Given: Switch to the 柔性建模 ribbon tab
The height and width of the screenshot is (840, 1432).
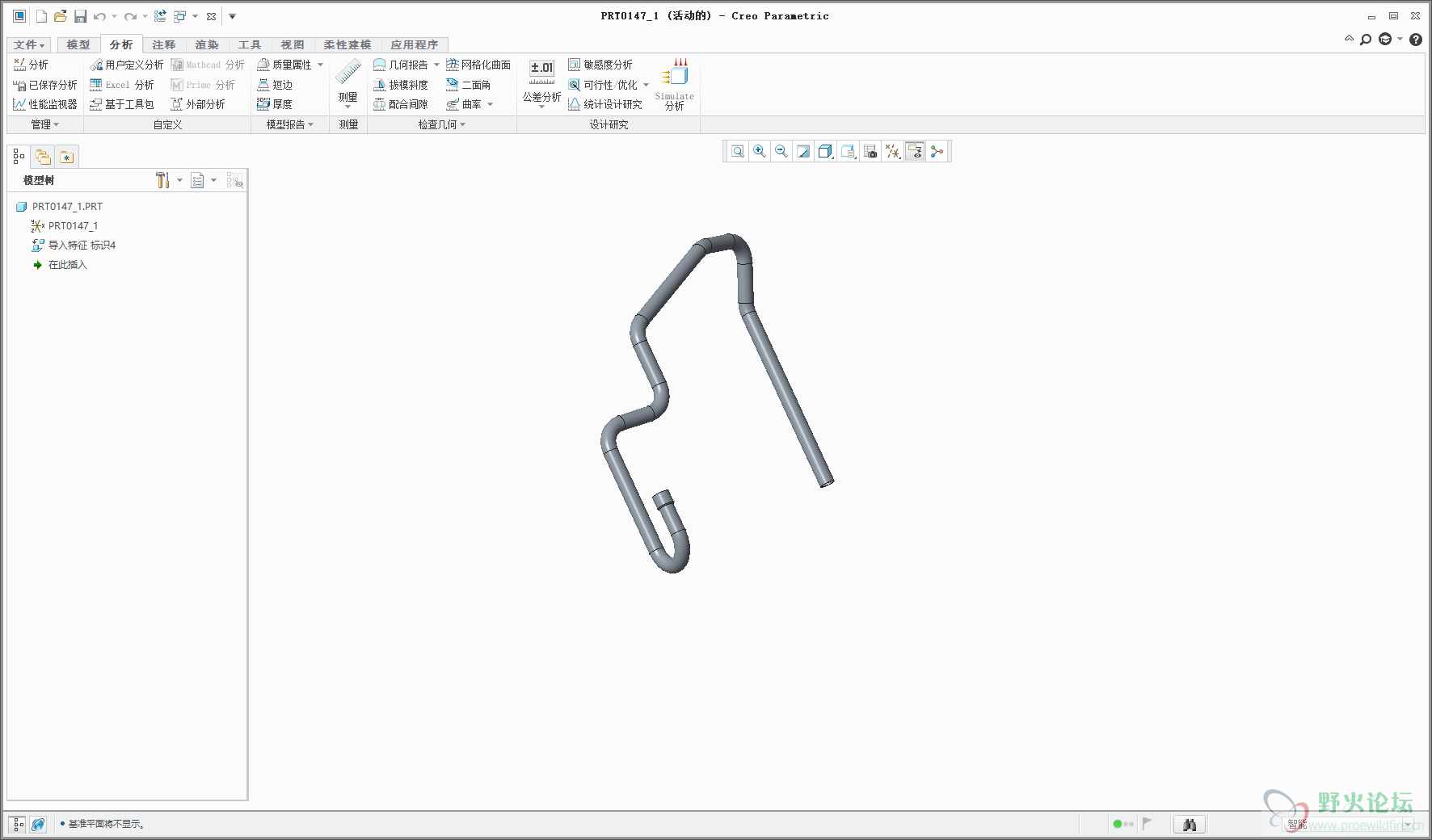Looking at the screenshot, I should click(347, 45).
